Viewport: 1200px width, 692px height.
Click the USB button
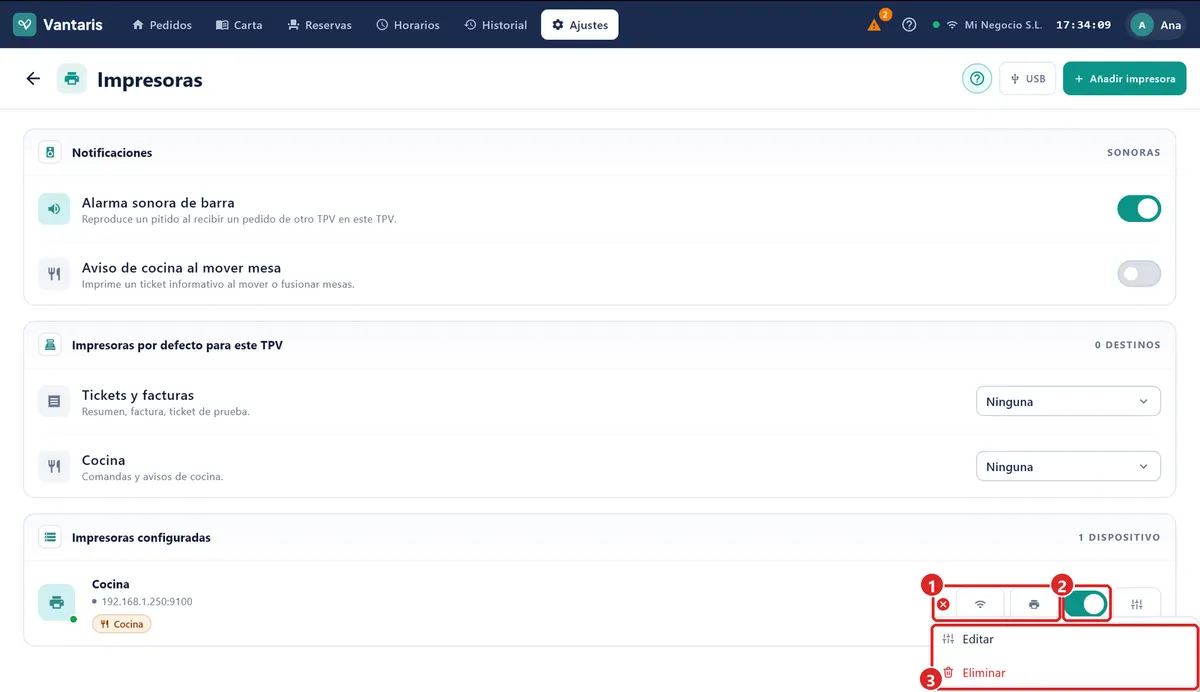pyautogui.click(x=1027, y=79)
